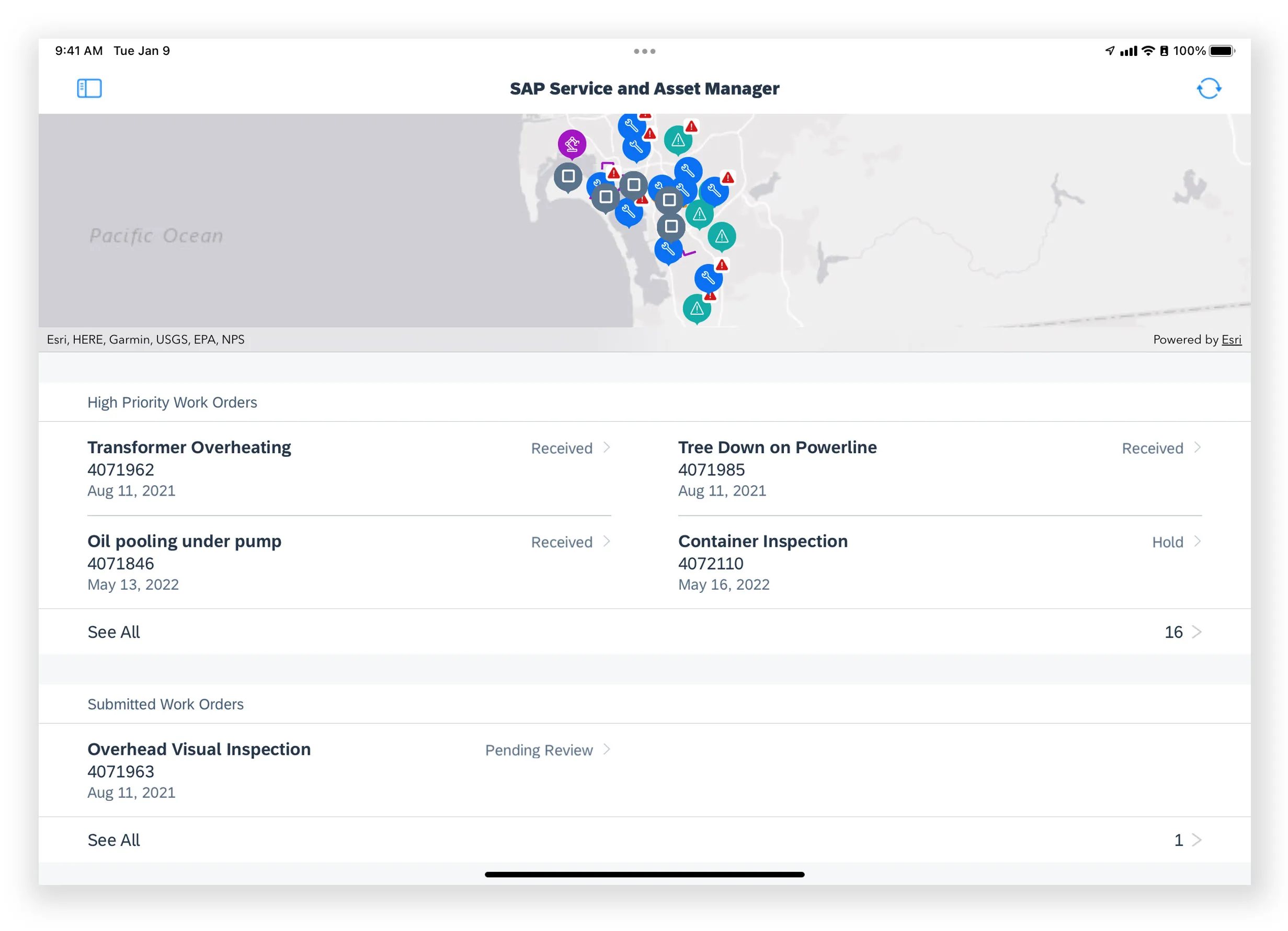Open the three-dot multitasking menu
This screenshot has width=1288, height=931.
644,51
